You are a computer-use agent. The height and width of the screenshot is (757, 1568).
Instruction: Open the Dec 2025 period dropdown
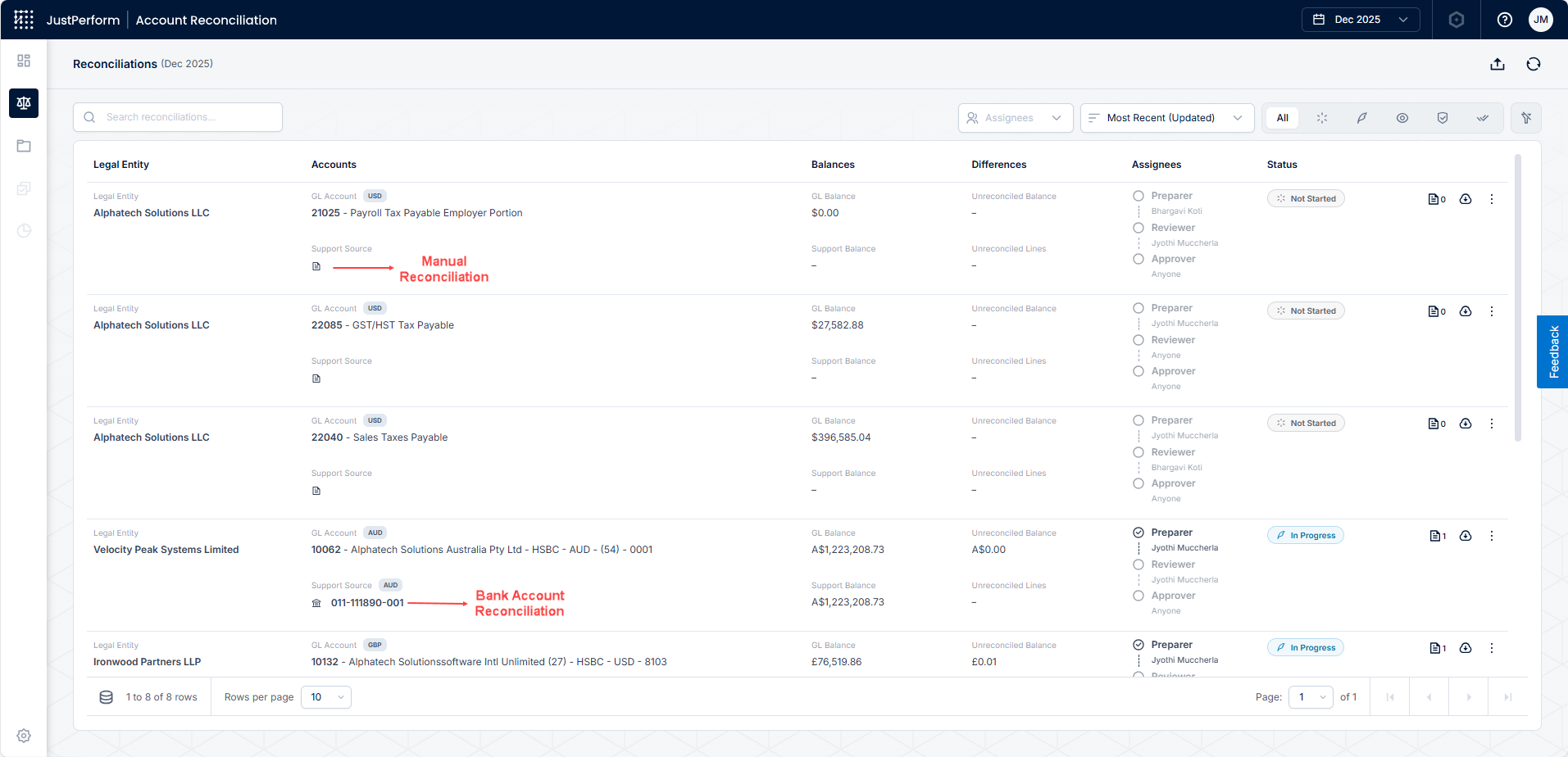pyautogui.click(x=1361, y=20)
